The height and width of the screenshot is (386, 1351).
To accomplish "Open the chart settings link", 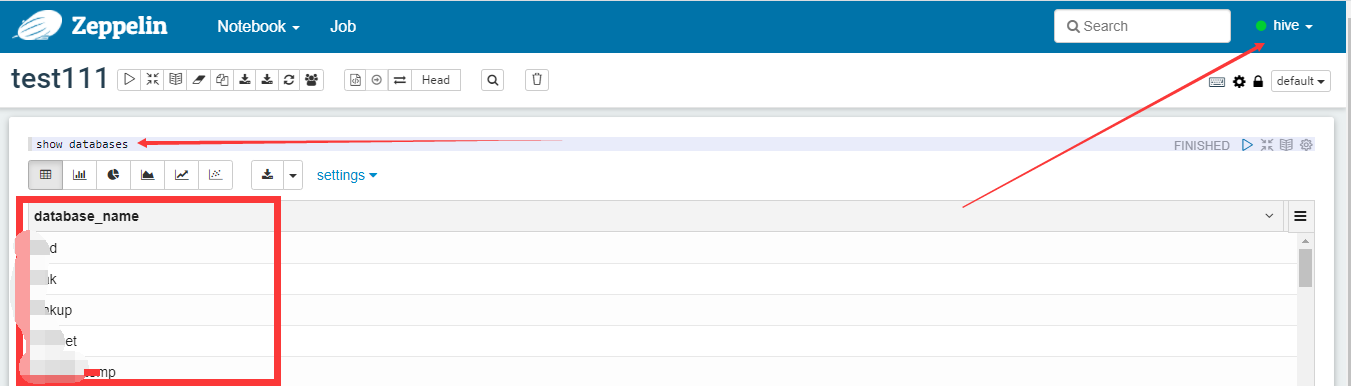I will (x=347, y=175).
